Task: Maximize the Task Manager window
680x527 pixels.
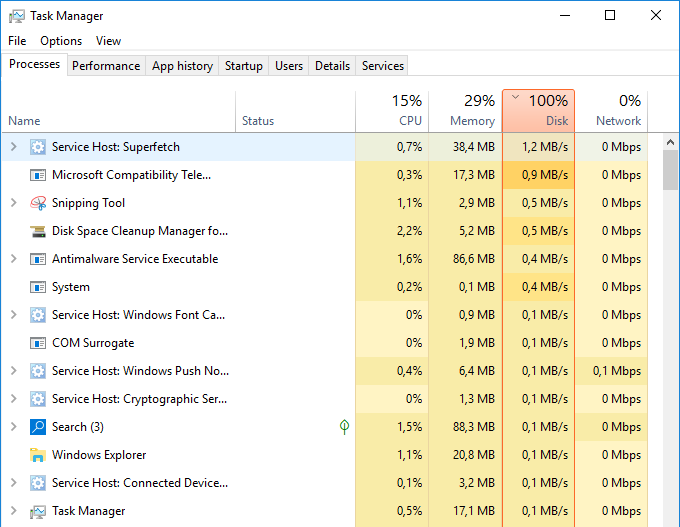Action: pyautogui.click(x=610, y=16)
